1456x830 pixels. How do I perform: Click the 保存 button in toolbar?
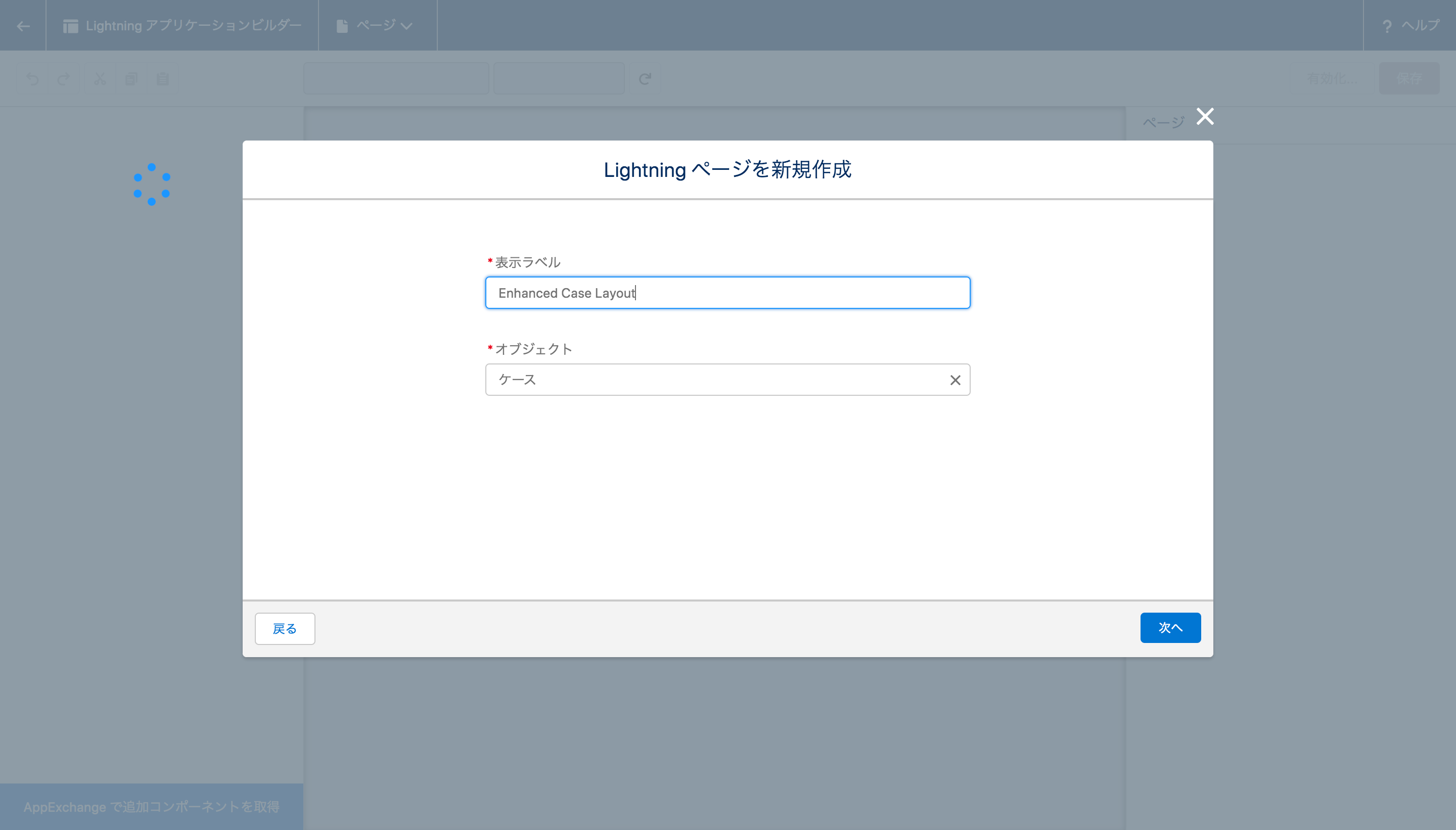[x=1408, y=79]
